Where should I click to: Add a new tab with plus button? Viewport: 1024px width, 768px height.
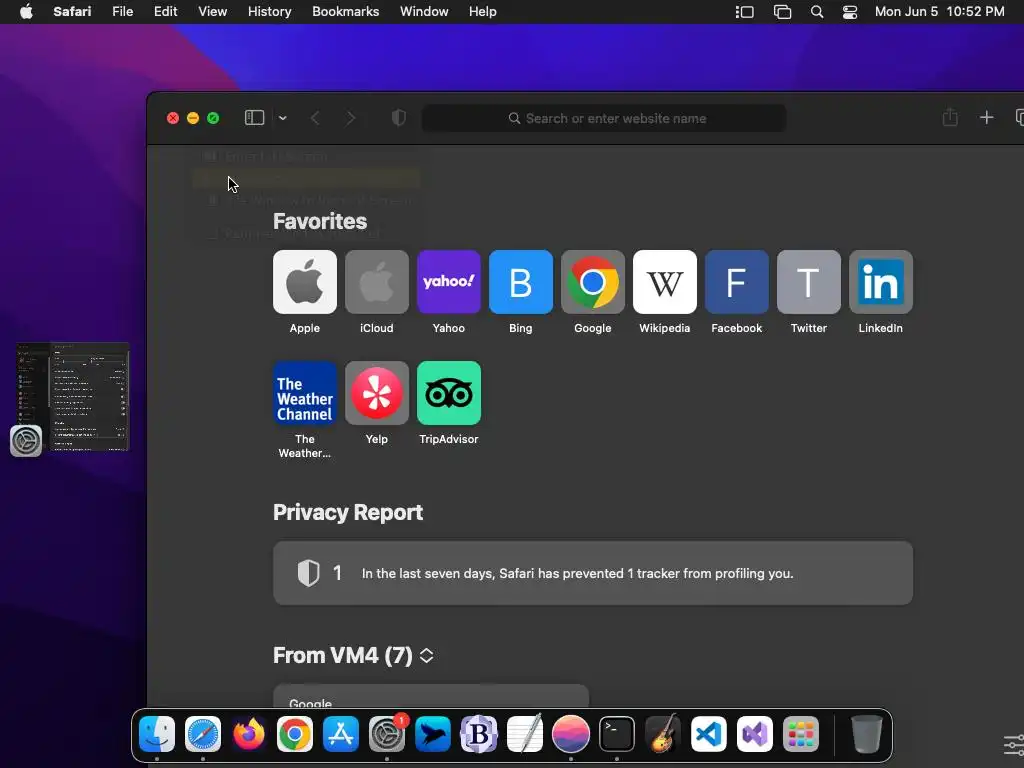986,118
